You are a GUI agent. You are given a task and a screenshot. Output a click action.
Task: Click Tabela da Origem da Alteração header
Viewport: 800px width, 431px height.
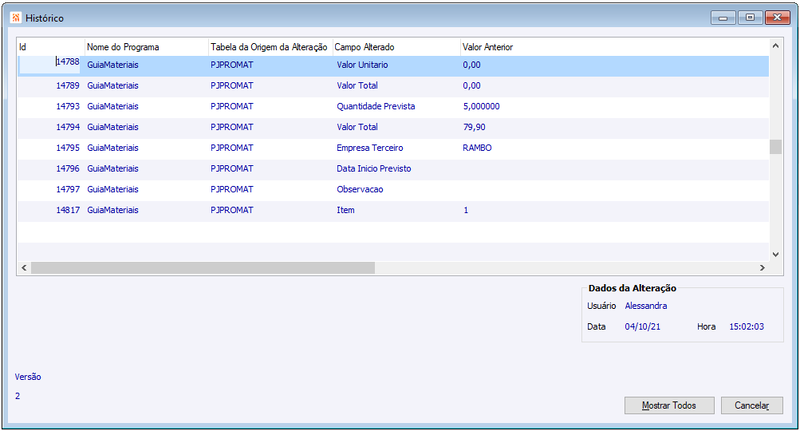click(x=270, y=47)
